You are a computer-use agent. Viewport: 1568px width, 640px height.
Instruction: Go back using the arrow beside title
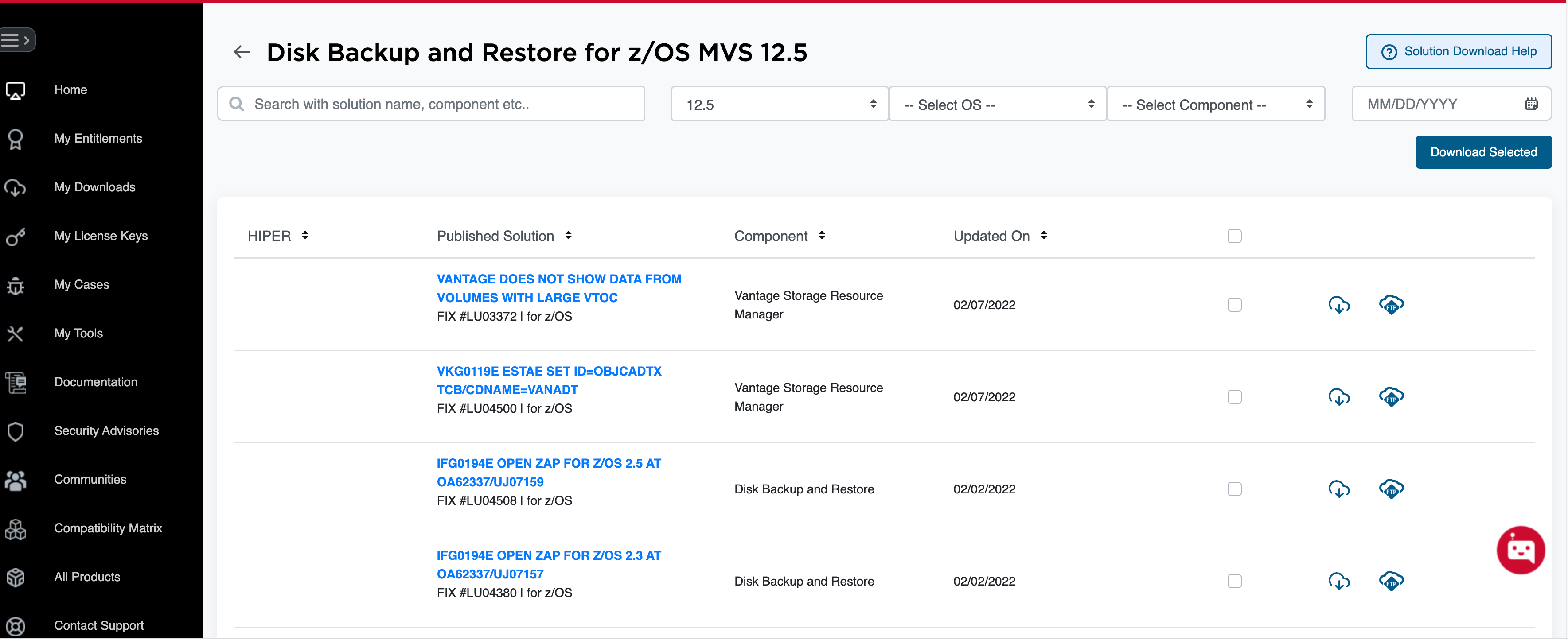point(242,52)
